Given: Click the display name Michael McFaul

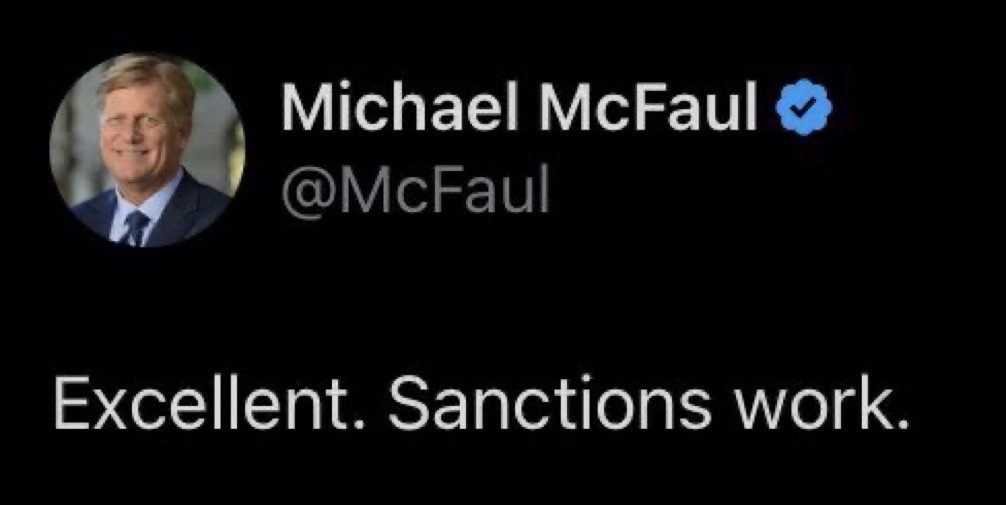Looking at the screenshot, I should pyautogui.click(x=520, y=108).
